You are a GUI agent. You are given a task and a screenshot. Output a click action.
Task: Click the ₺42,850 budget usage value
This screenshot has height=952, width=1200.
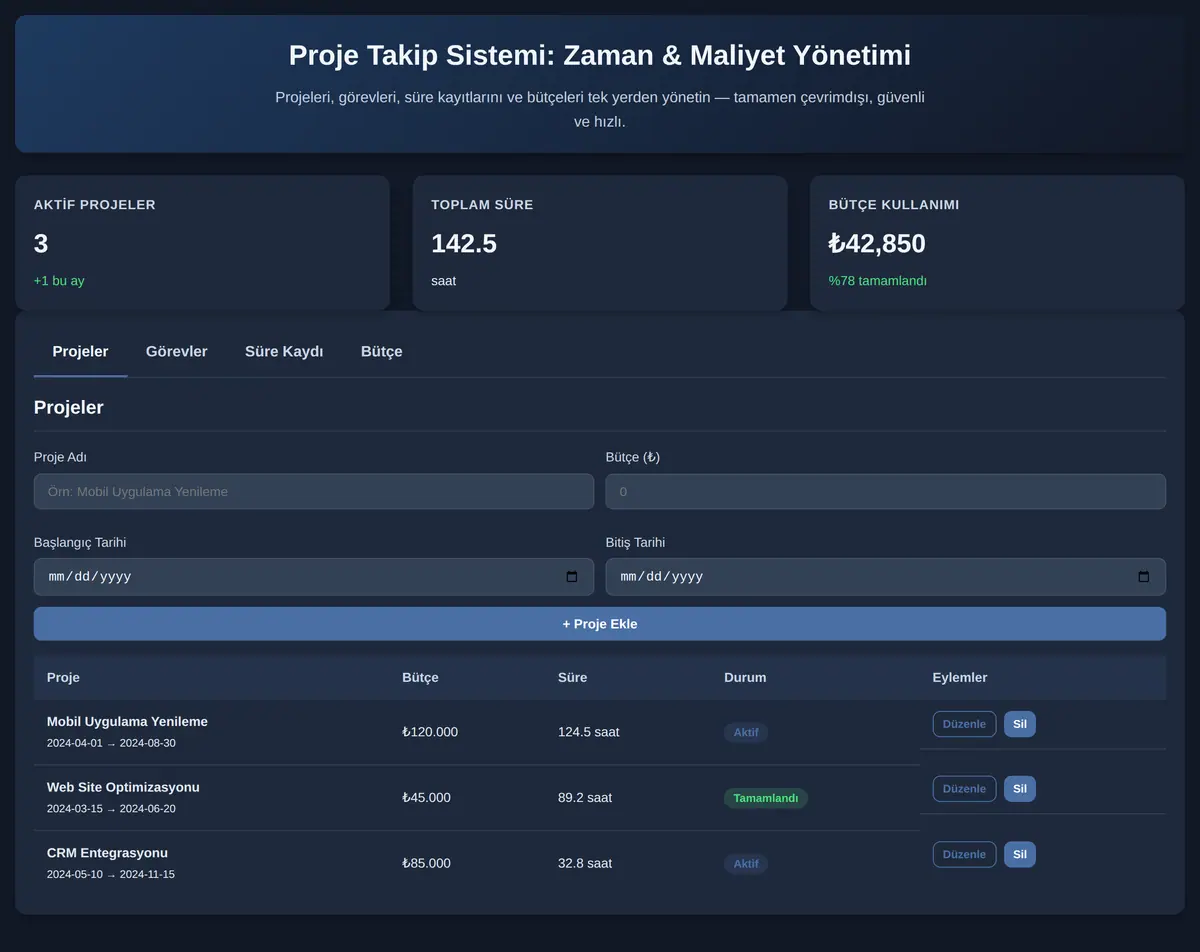[877, 244]
